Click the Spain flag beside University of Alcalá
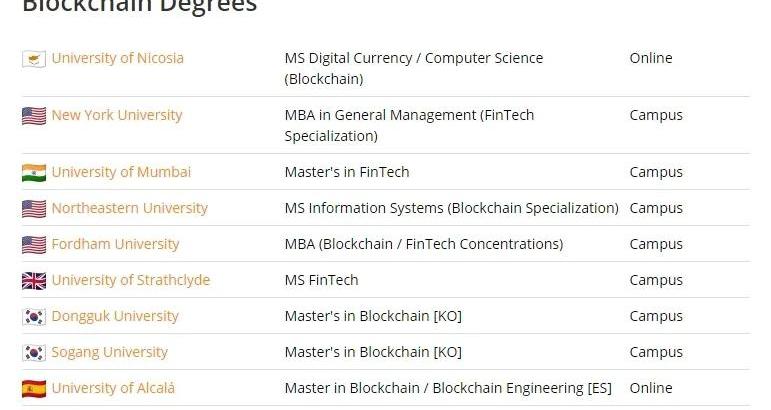The height and width of the screenshot is (410, 771). (x=34, y=389)
